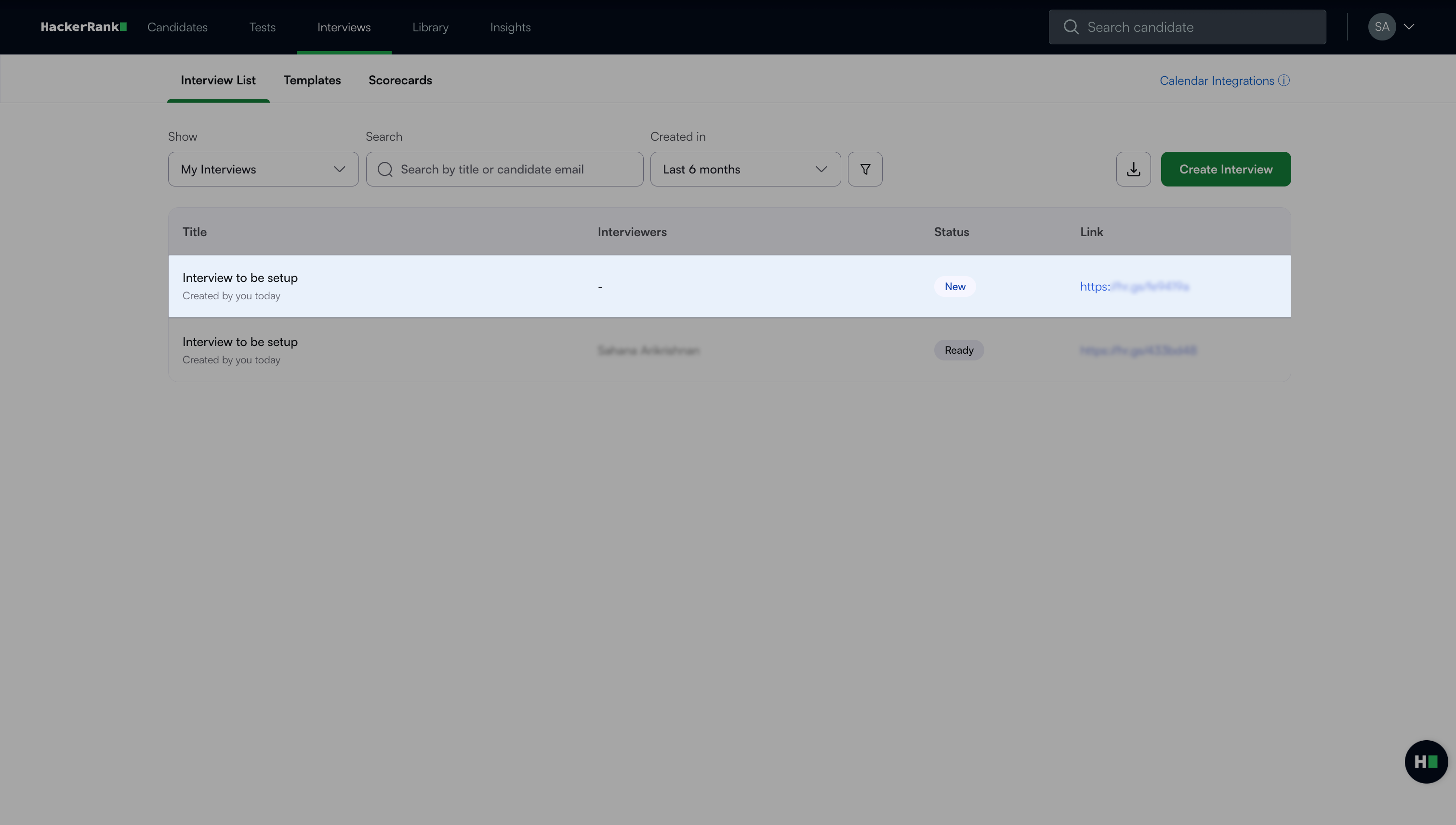1456x825 pixels.
Task: Click magnifier icon in Search candidate box
Action: (1071, 27)
